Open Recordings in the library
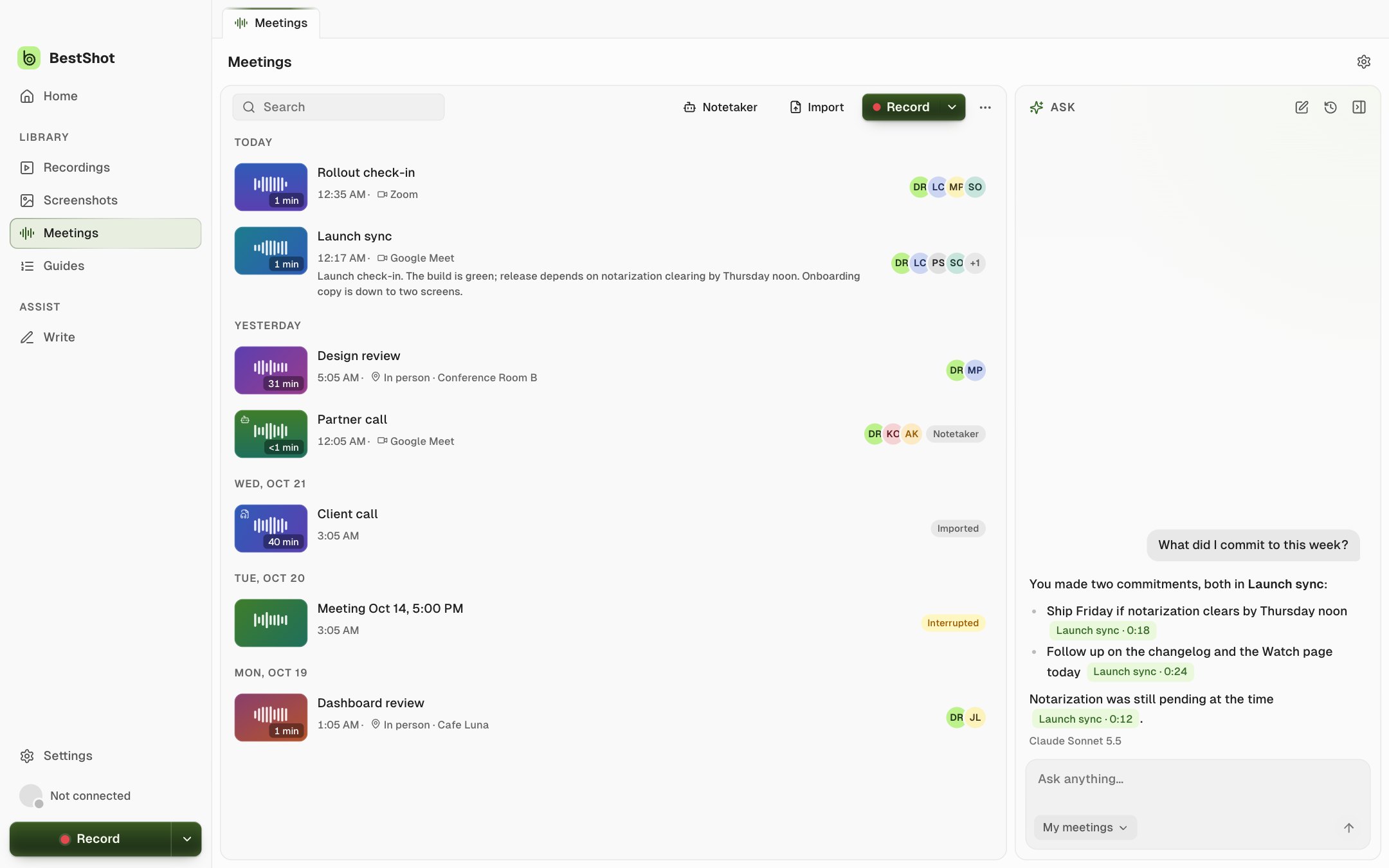Screen dimensions: 1389x868 (105, 167)
